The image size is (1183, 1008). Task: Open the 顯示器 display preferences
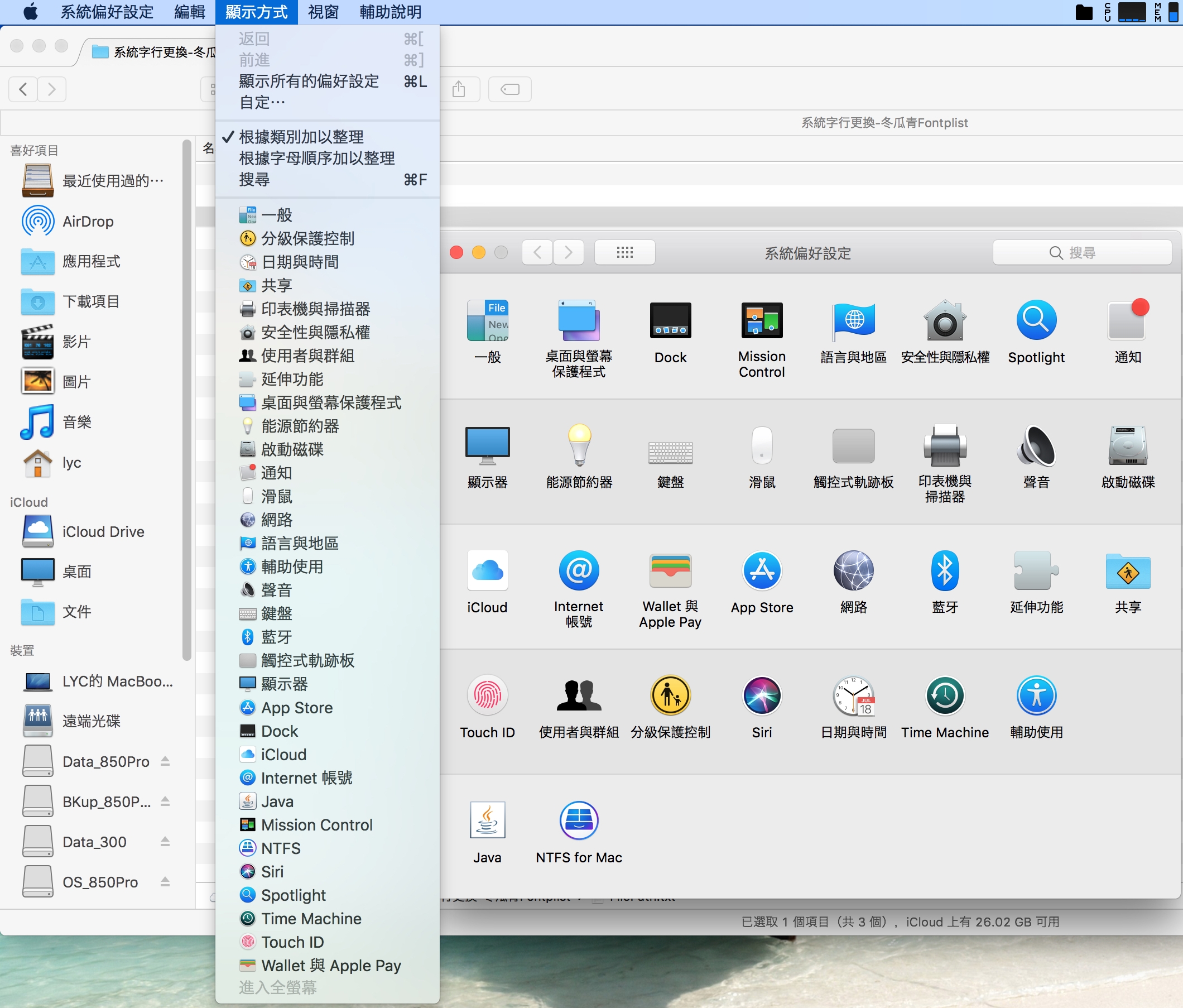click(487, 446)
